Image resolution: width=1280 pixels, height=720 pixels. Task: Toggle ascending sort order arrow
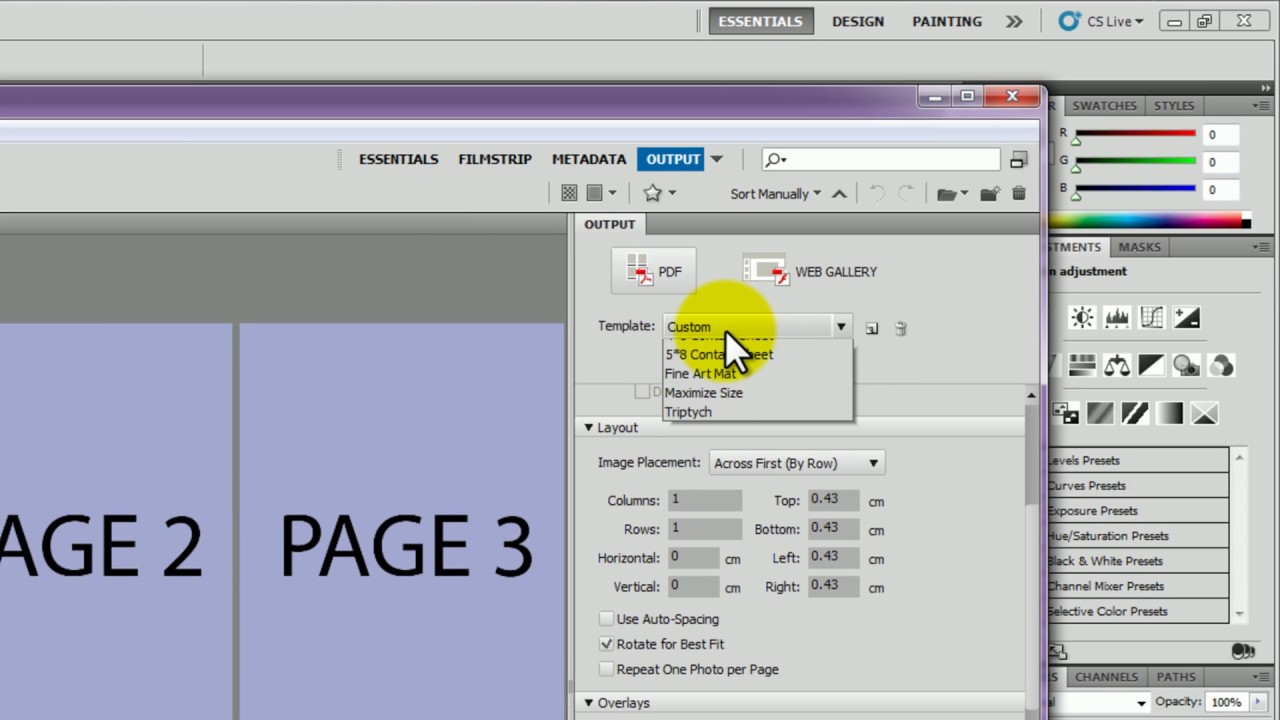click(x=839, y=194)
